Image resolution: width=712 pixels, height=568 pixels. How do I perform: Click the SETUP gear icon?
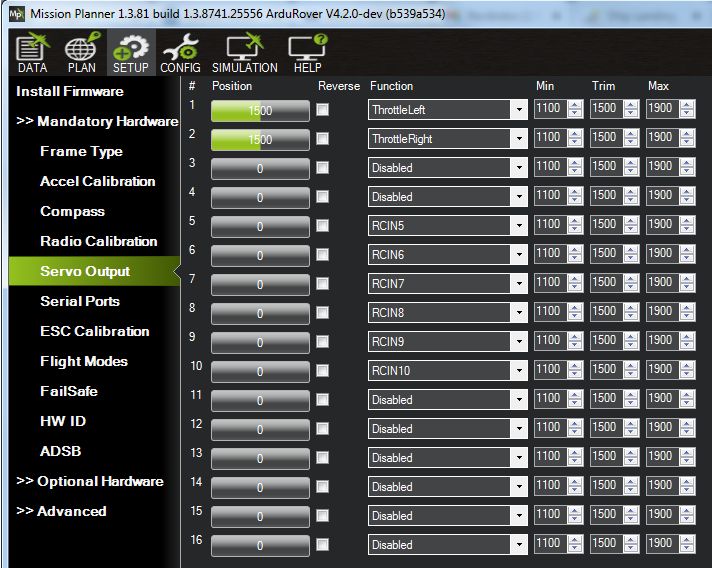pos(130,54)
